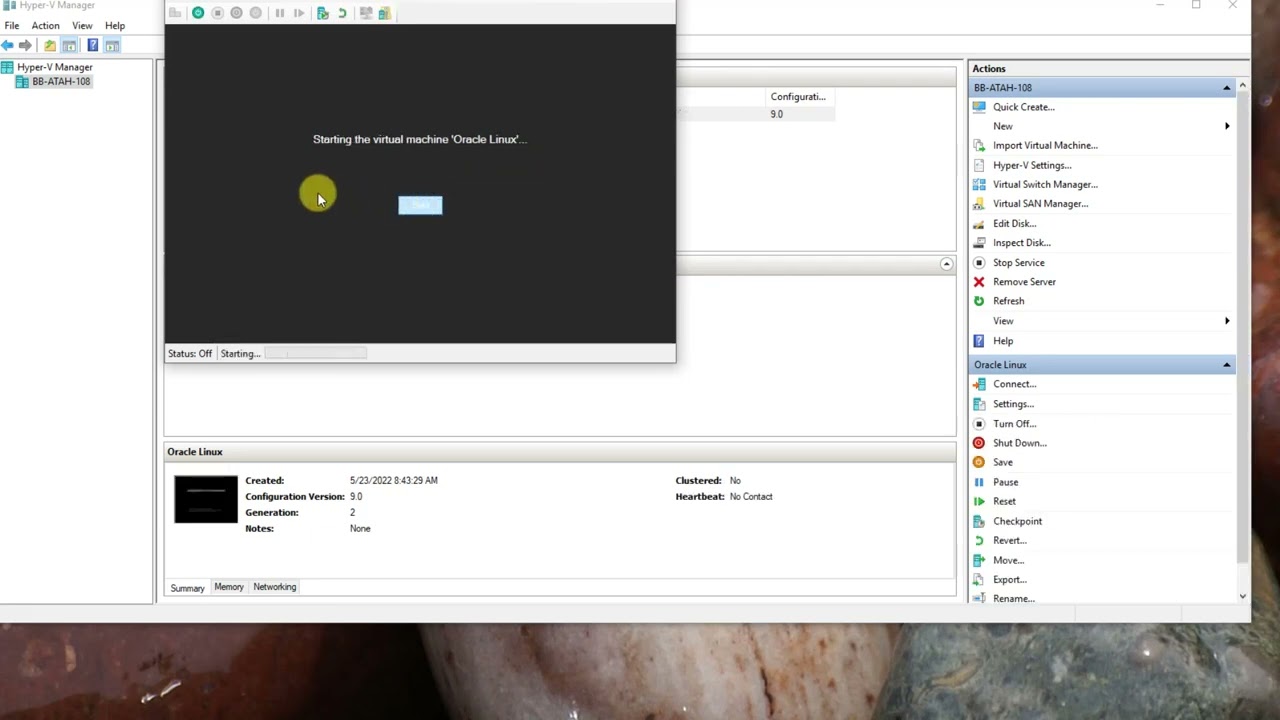
Task: Click the Shut Down icon in VM toolbar
Action: point(236,13)
